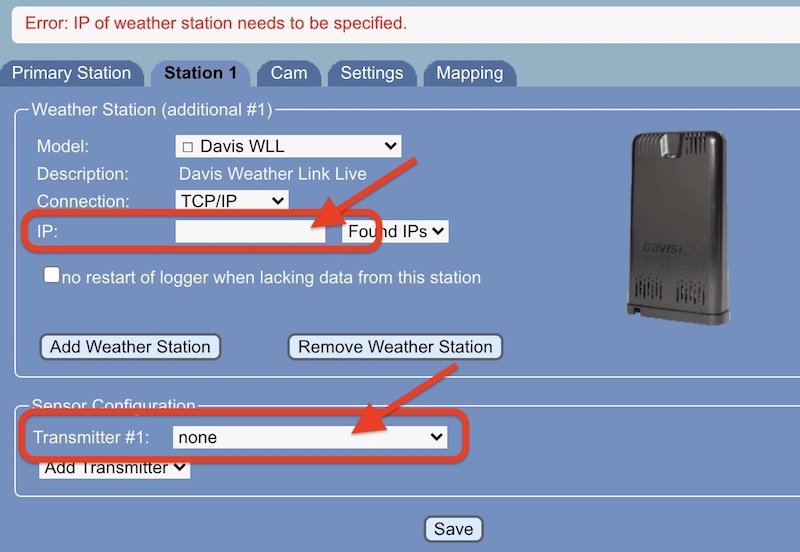Expand the Connection dropdown set to TCP/IP
This screenshot has width=800, height=552.
tap(231, 200)
